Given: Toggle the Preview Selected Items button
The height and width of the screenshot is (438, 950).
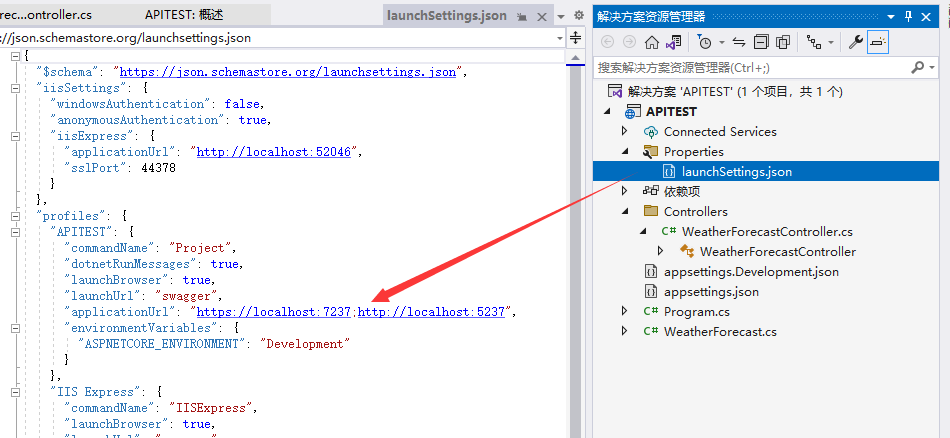Looking at the screenshot, I should (877, 42).
